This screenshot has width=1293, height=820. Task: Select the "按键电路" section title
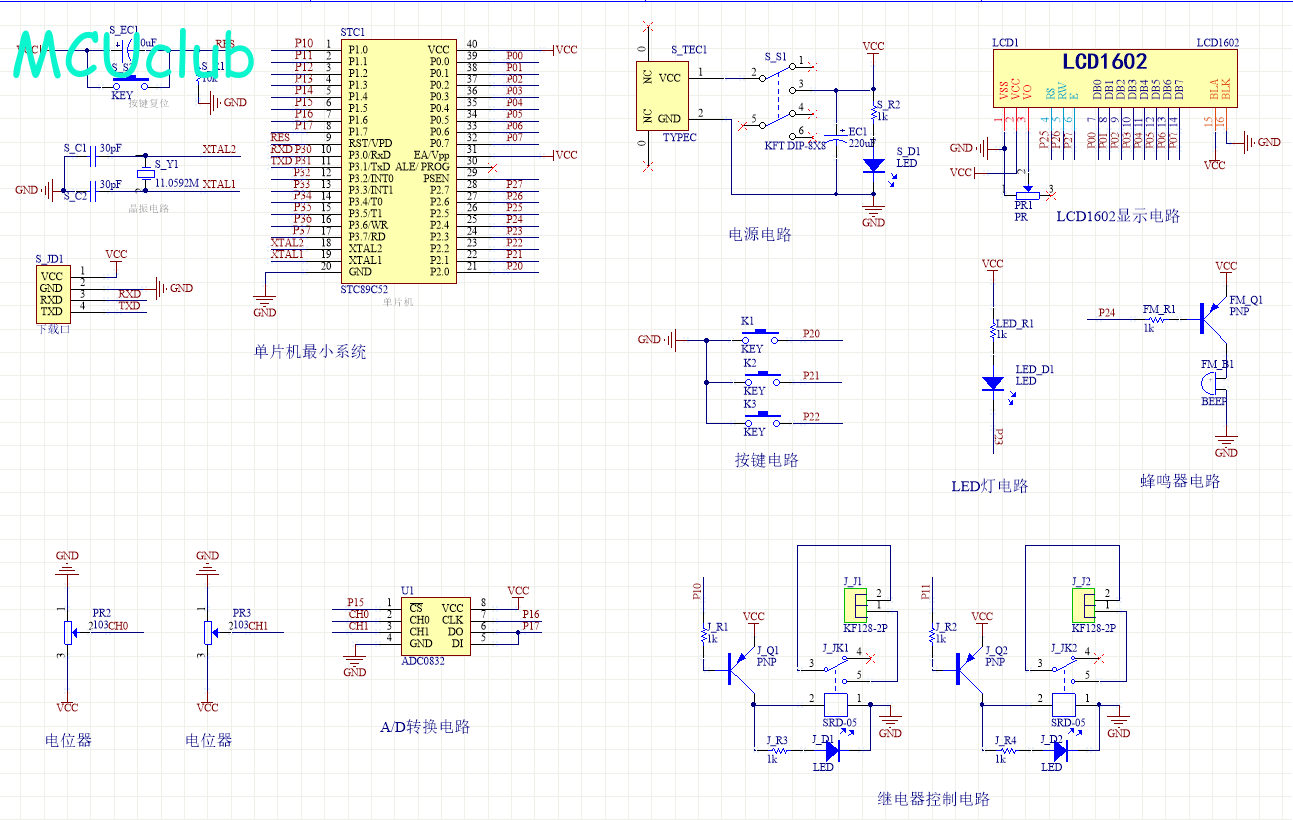767,461
